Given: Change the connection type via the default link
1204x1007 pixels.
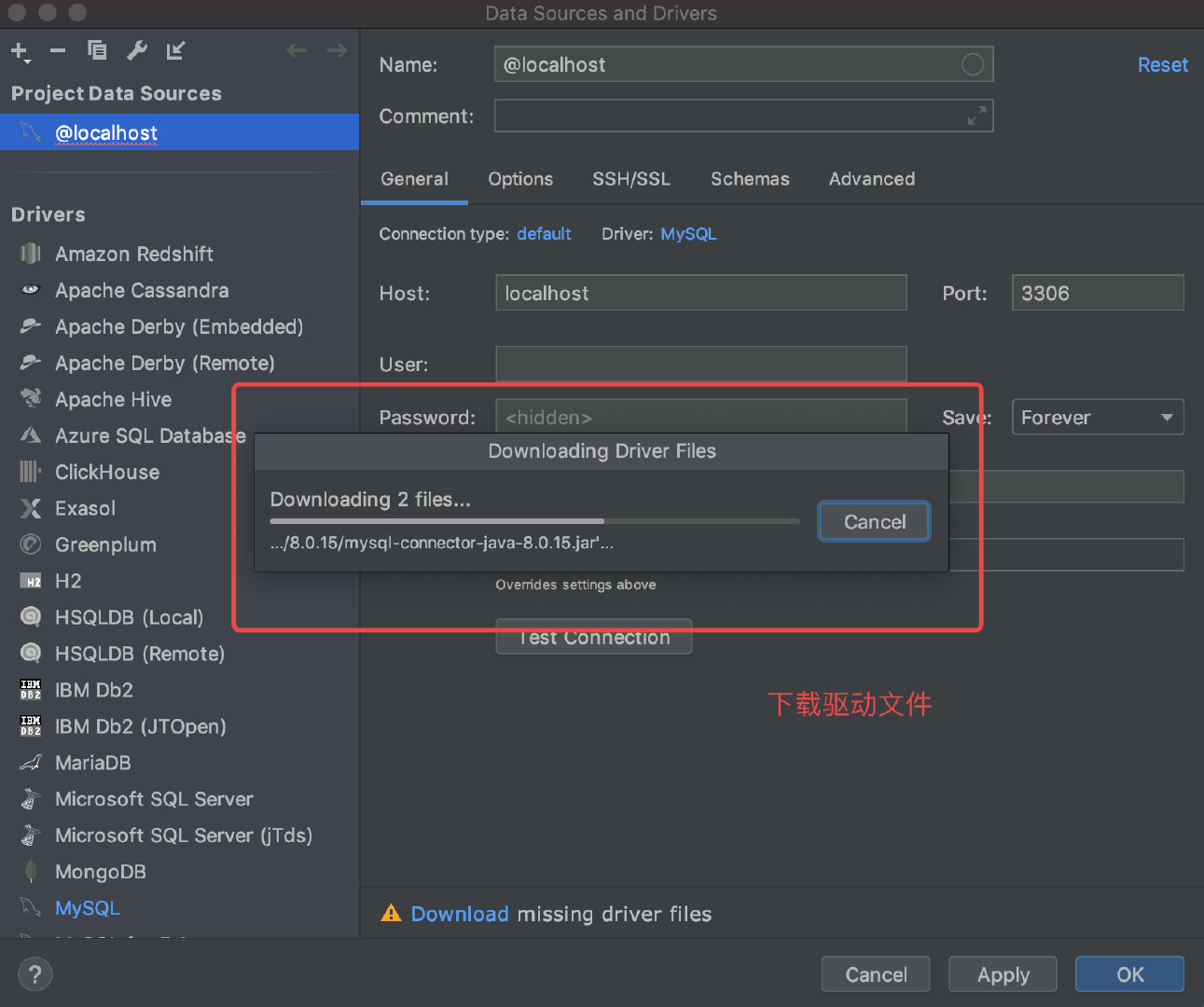Looking at the screenshot, I should pyautogui.click(x=544, y=234).
